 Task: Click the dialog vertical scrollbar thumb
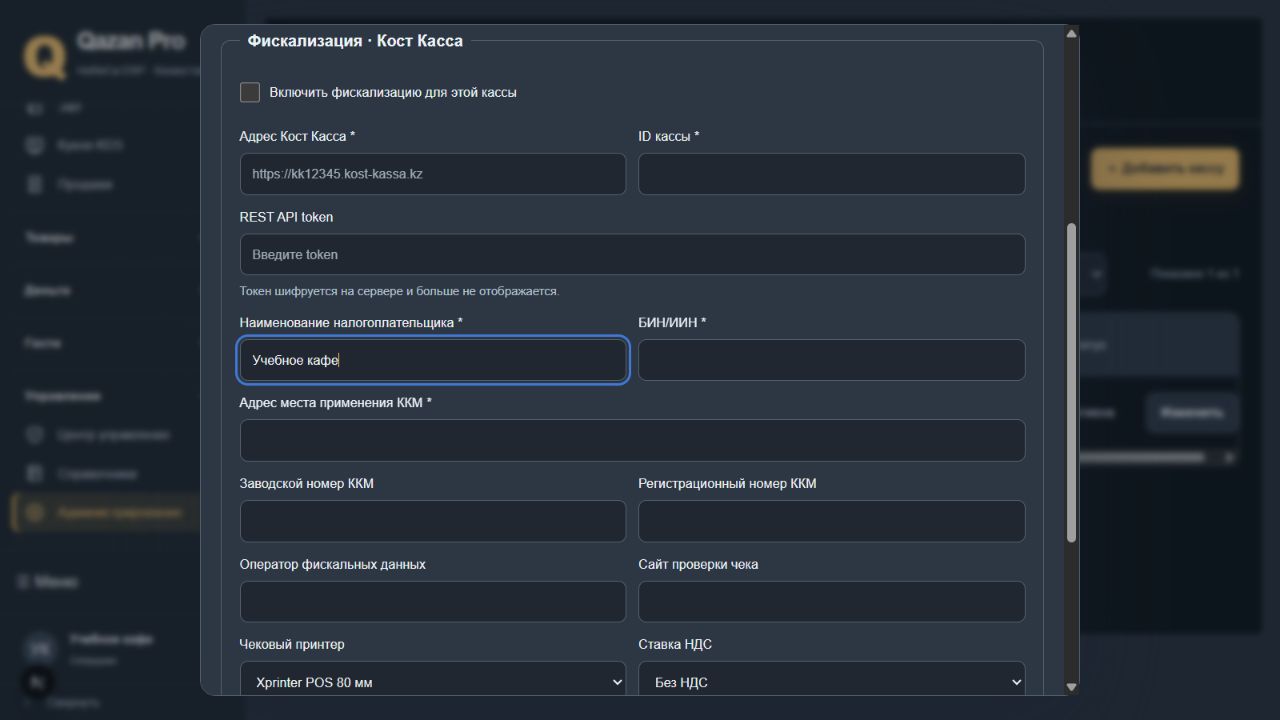click(1072, 383)
